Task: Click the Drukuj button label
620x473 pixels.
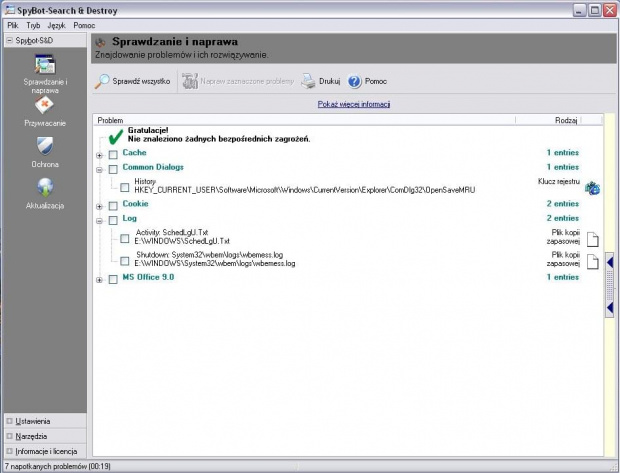Action: [329, 81]
